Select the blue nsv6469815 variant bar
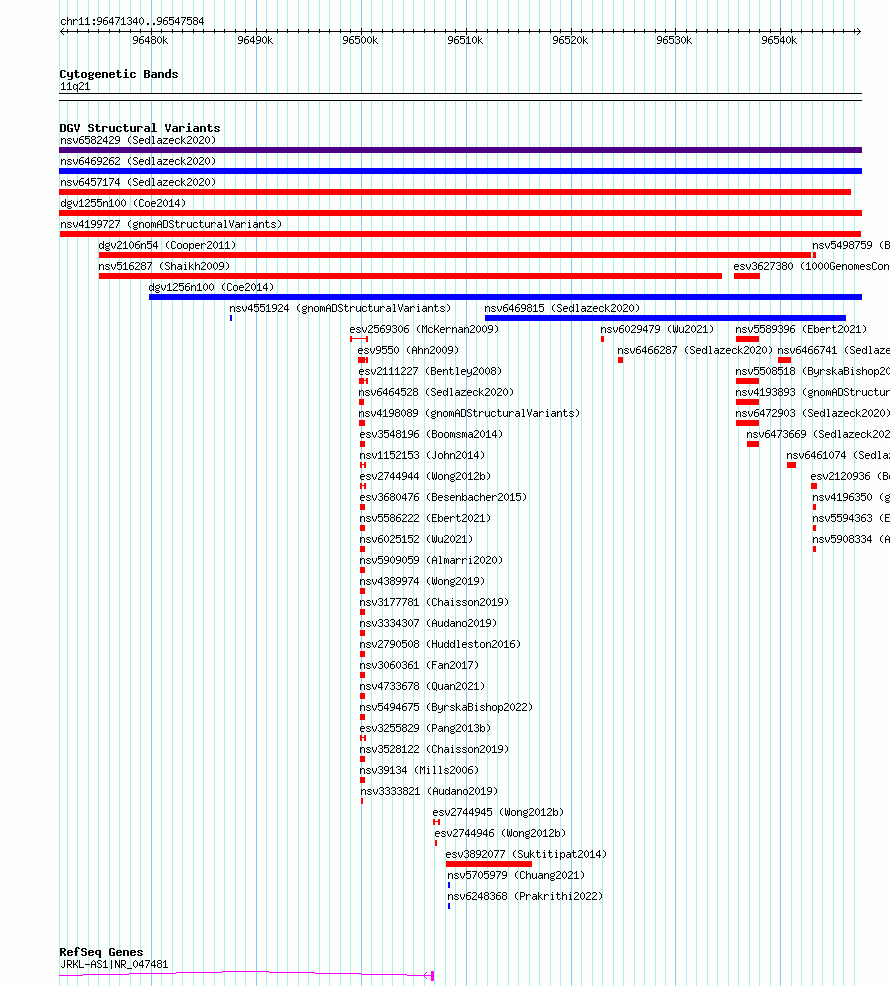Viewport: 890px width, 986px height. pyautogui.click(x=665, y=318)
